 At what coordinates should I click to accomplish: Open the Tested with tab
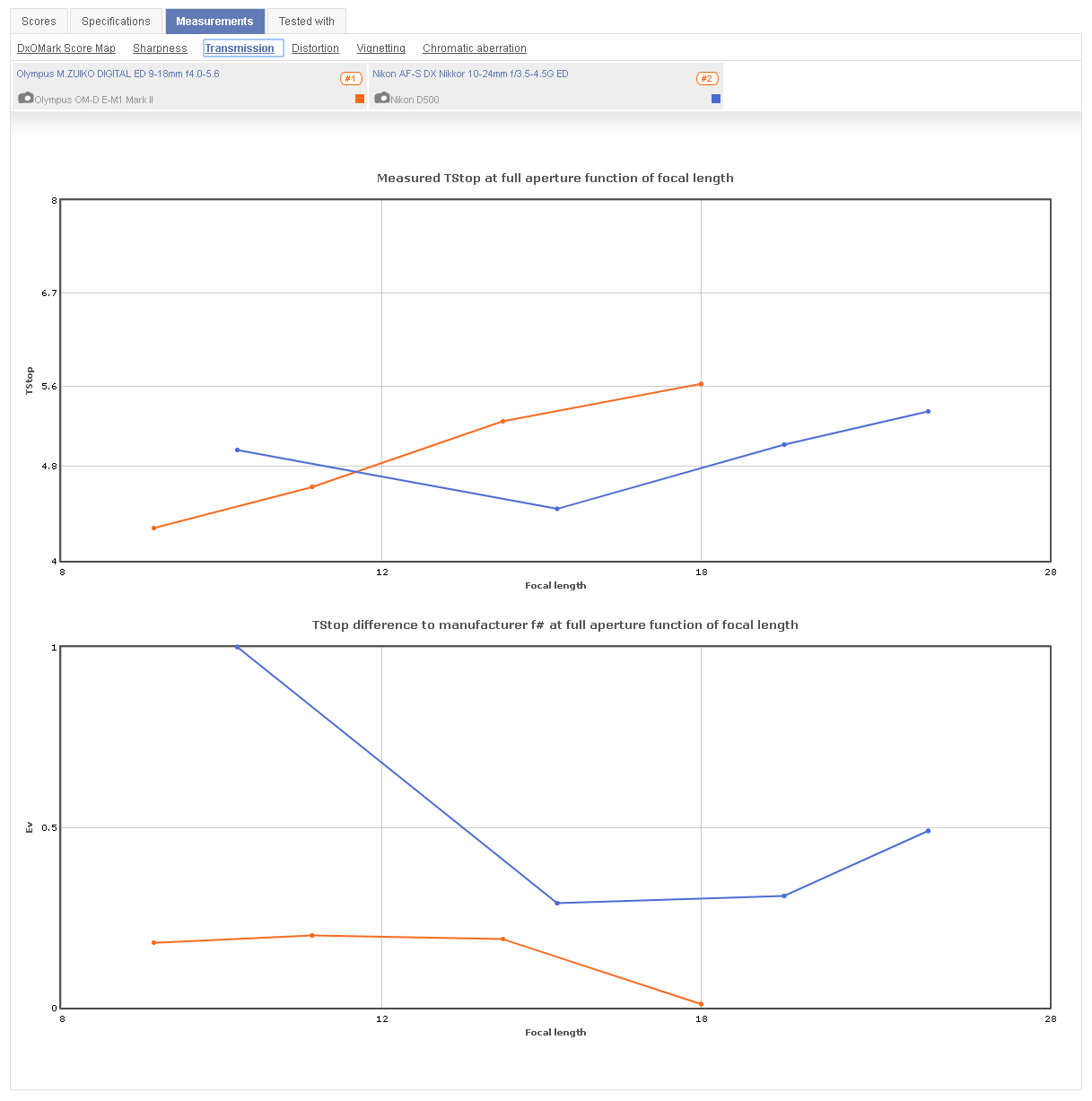(x=306, y=22)
